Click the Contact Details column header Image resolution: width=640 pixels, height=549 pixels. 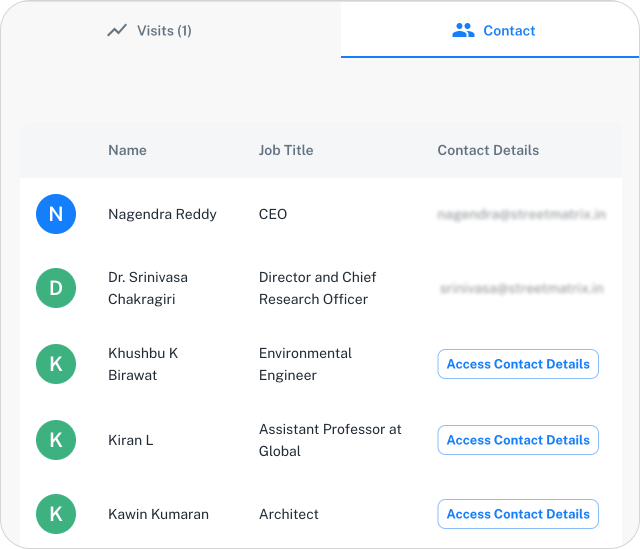(488, 150)
